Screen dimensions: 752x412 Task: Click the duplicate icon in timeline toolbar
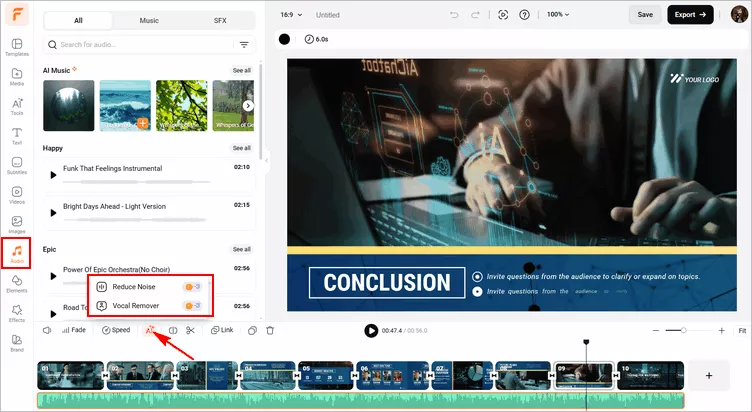(252, 330)
